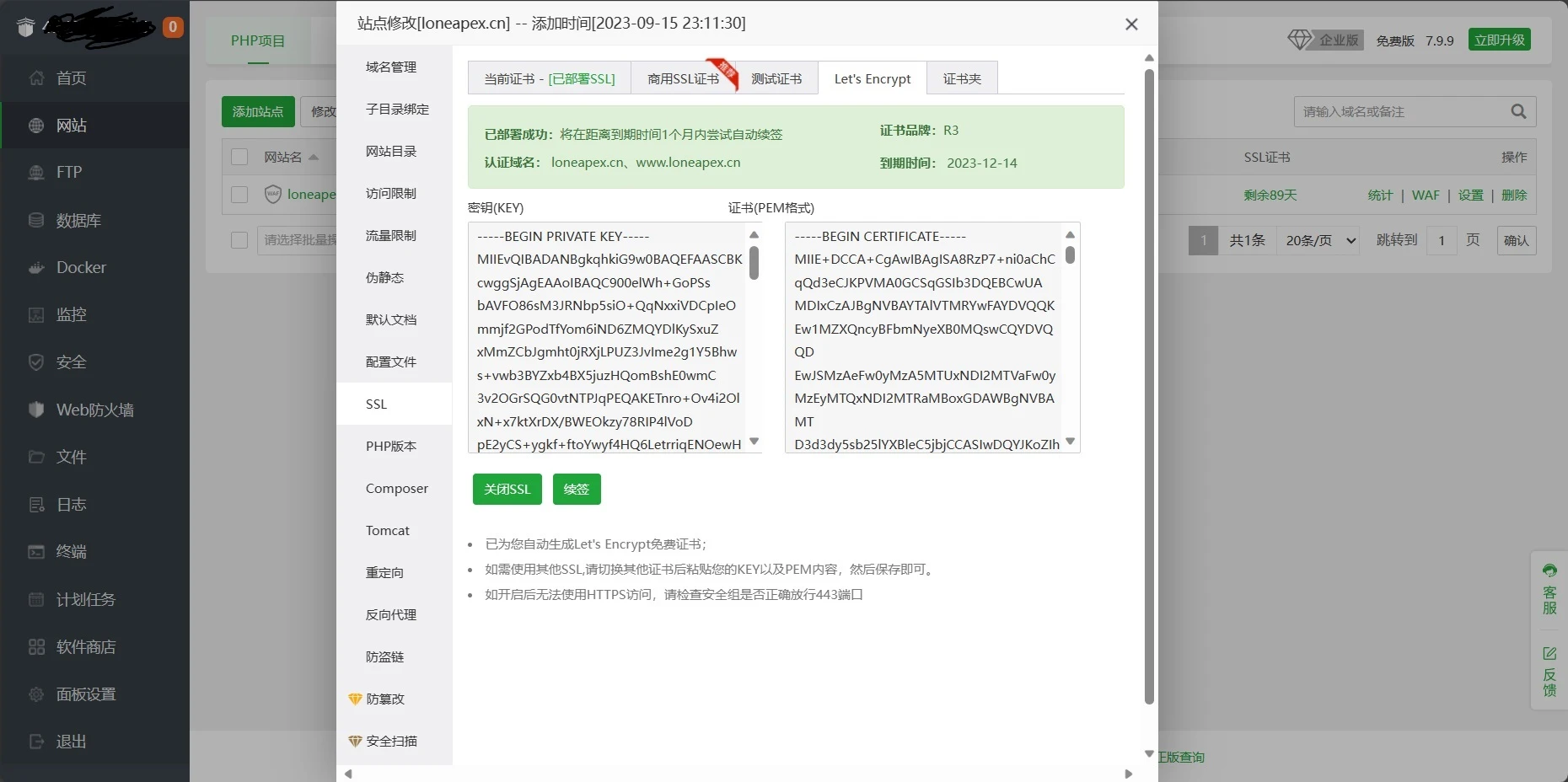The image size is (1568, 782).
Task: Check the loneapex site row checkbox
Action: coord(239,195)
